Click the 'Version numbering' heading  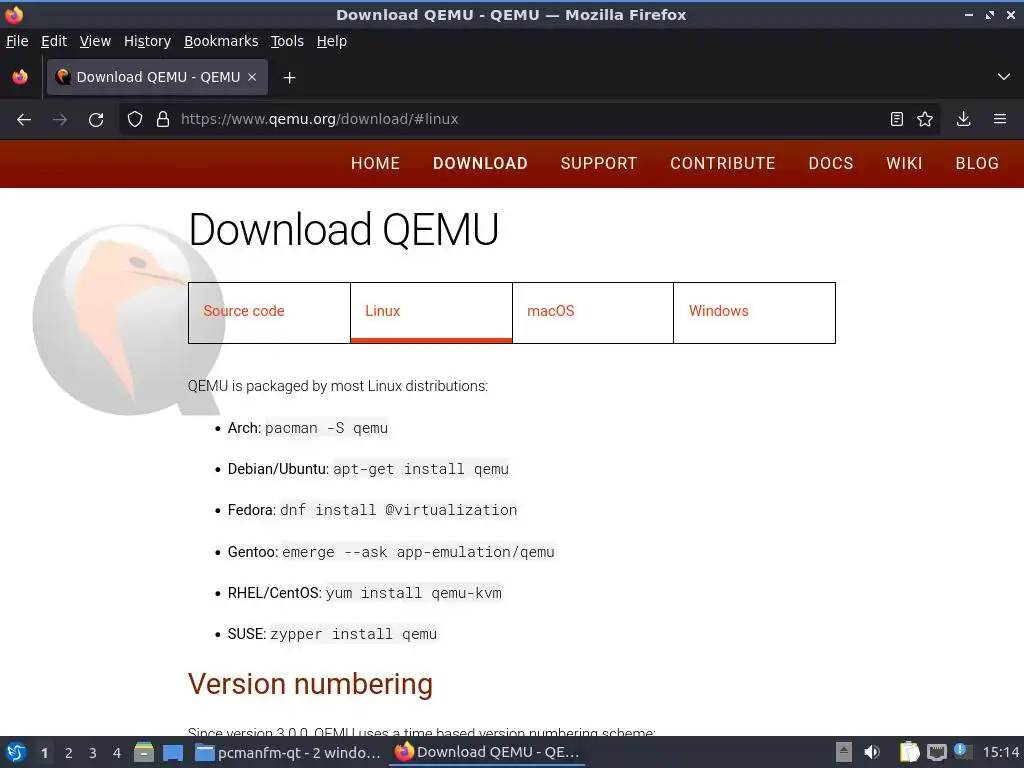point(310,684)
